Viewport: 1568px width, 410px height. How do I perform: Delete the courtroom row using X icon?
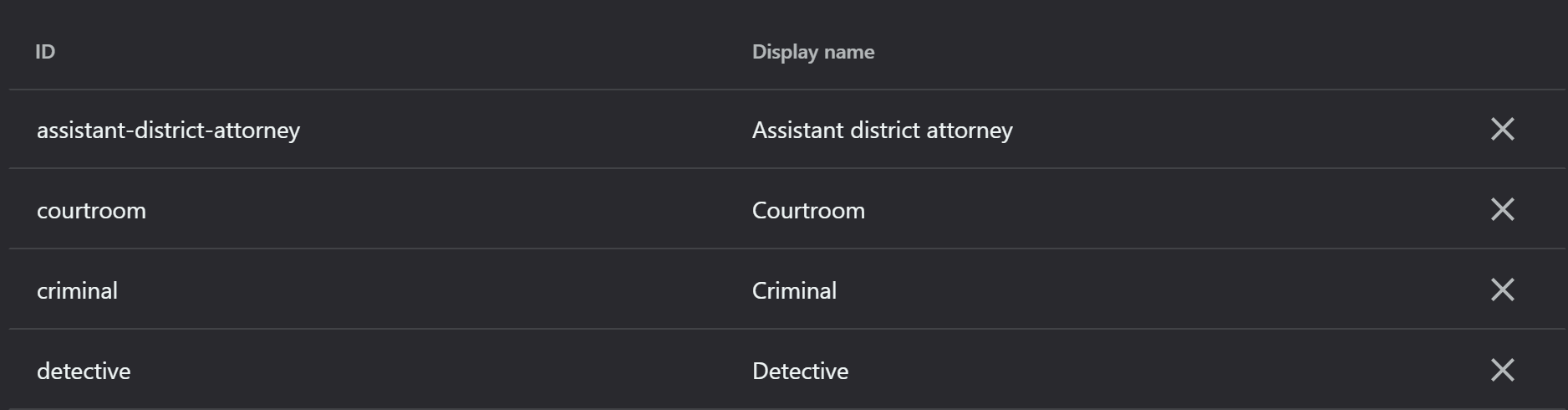[1502, 209]
